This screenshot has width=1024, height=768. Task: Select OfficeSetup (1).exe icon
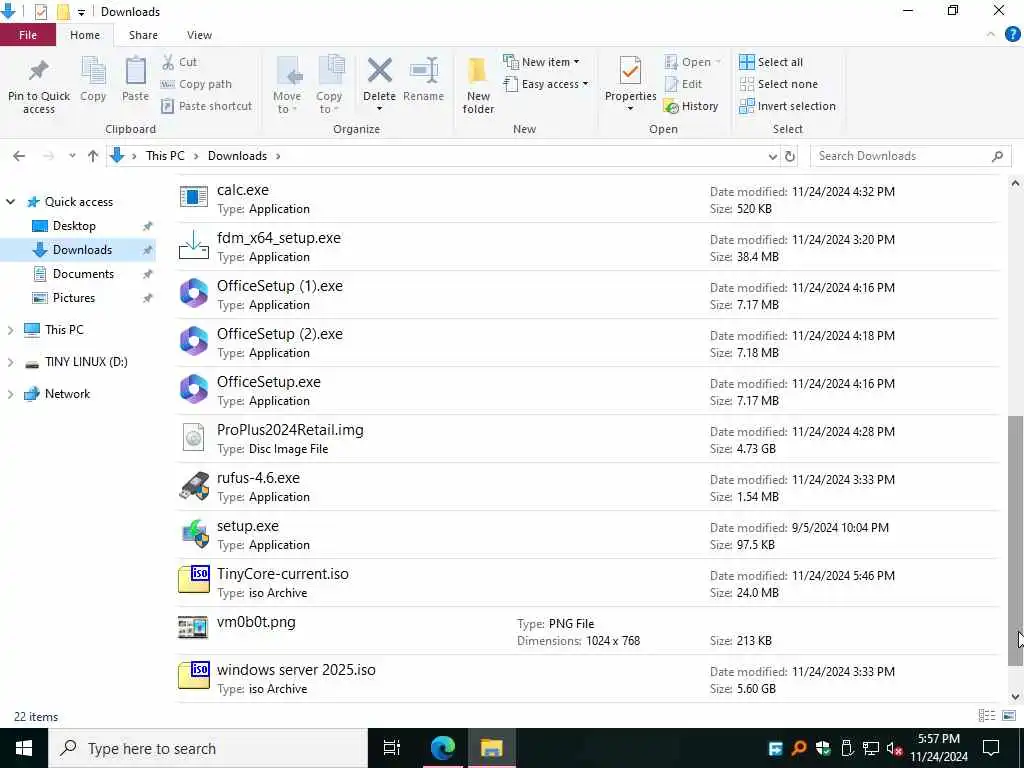193,293
